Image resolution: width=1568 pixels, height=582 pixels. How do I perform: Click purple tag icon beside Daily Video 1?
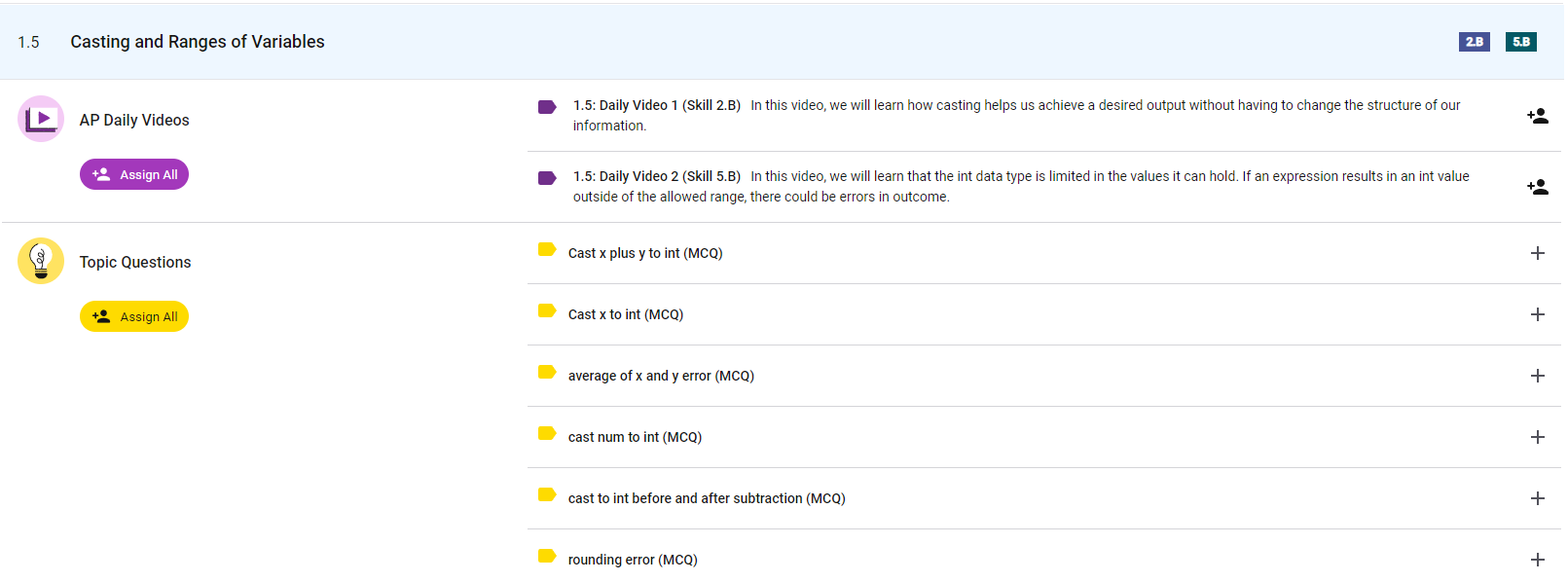click(x=547, y=107)
